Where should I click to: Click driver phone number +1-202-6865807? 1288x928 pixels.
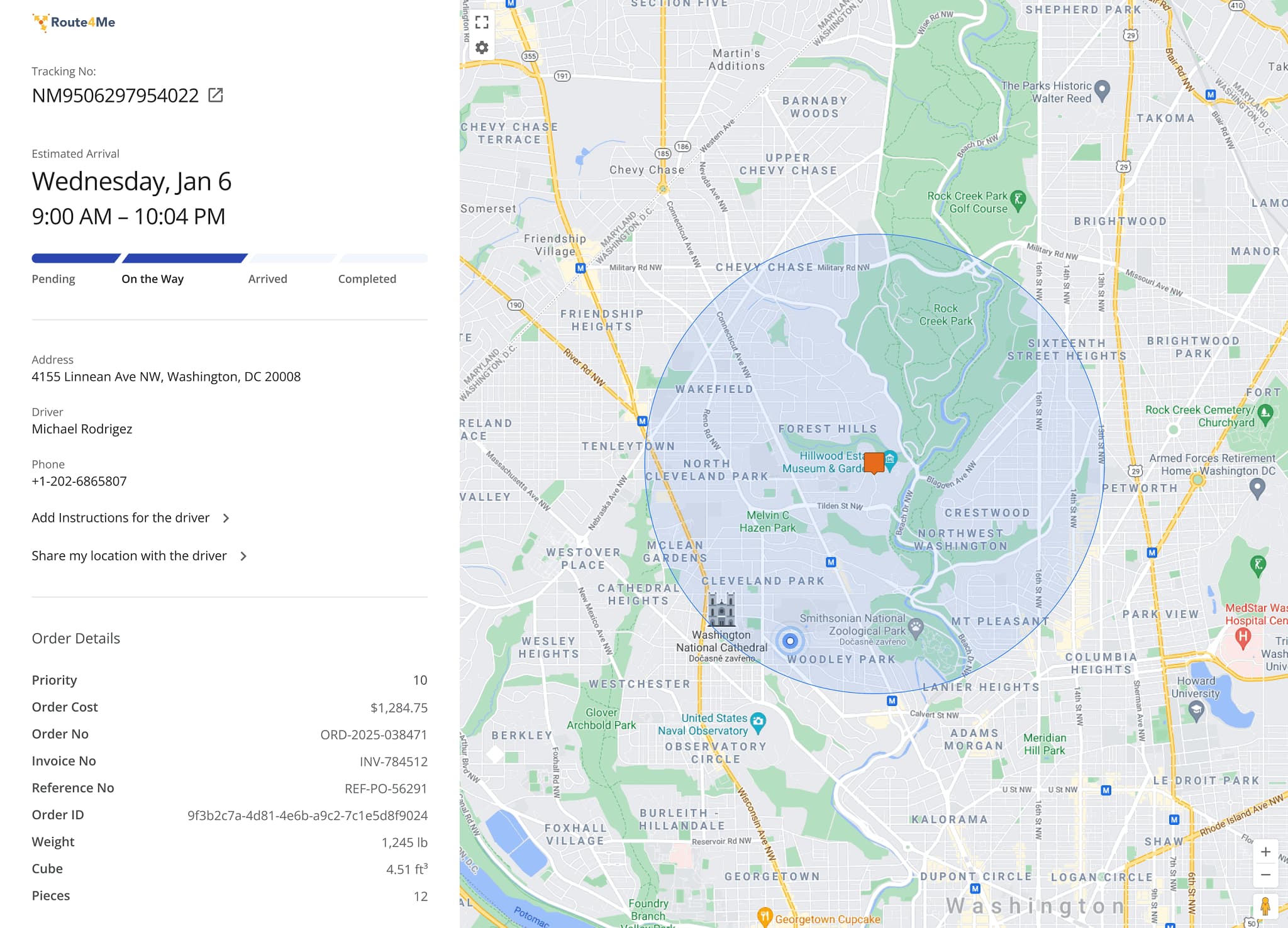[x=79, y=482]
